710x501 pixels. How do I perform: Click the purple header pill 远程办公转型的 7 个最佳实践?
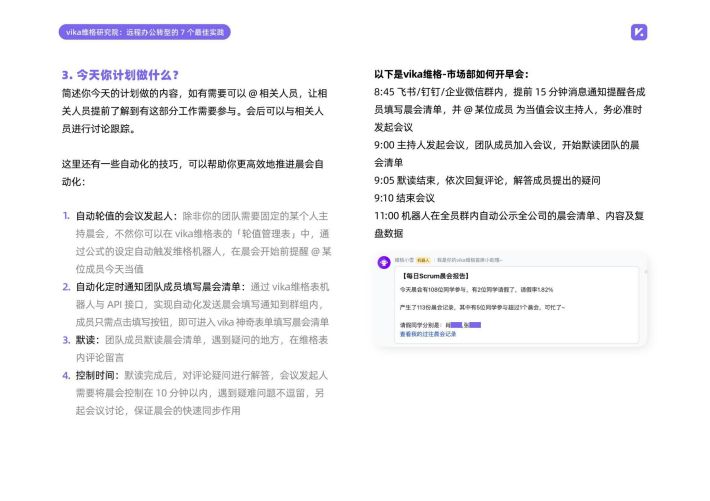click(144, 32)
